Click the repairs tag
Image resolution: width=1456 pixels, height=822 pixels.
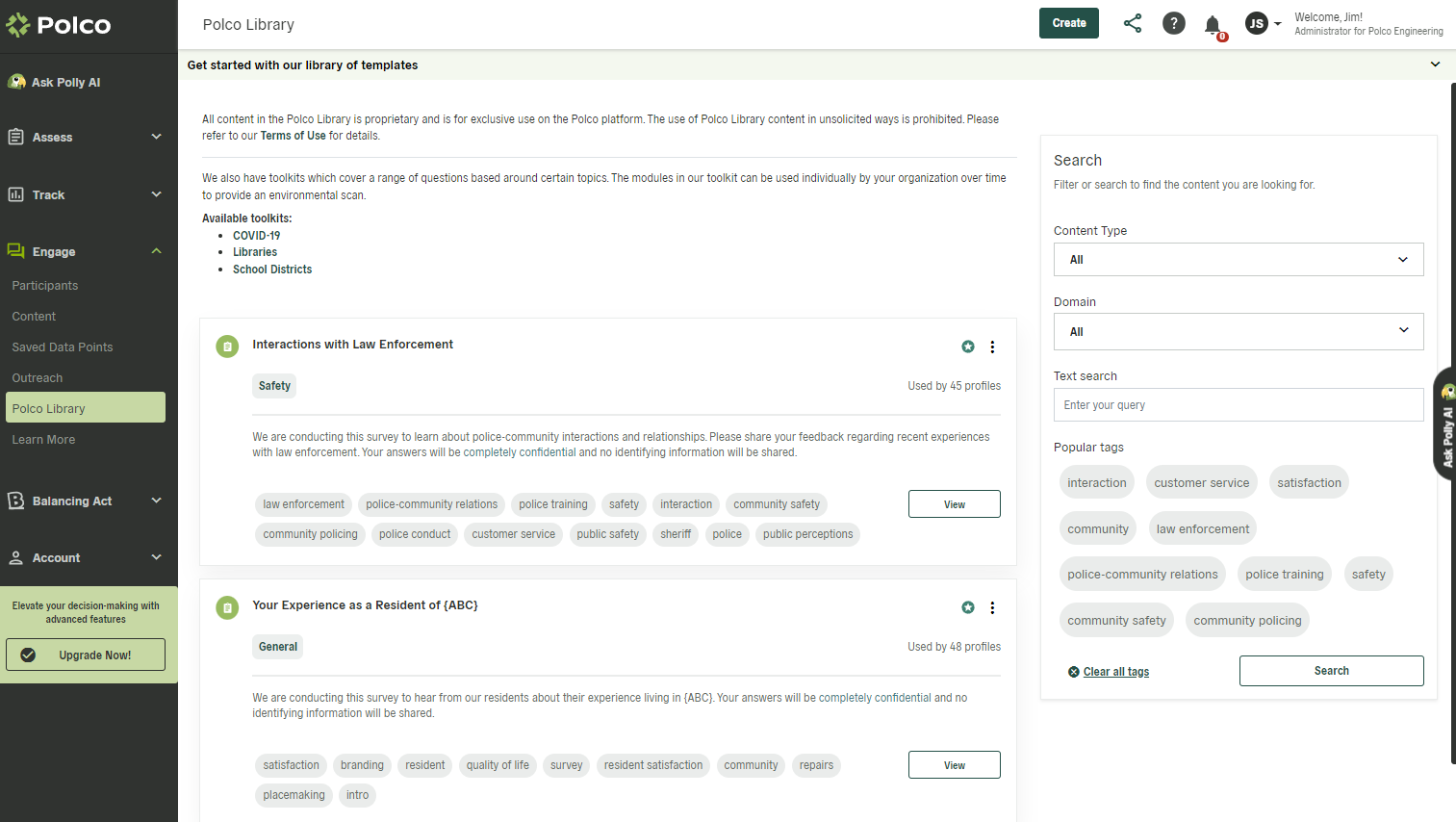(x=816, y=765)
